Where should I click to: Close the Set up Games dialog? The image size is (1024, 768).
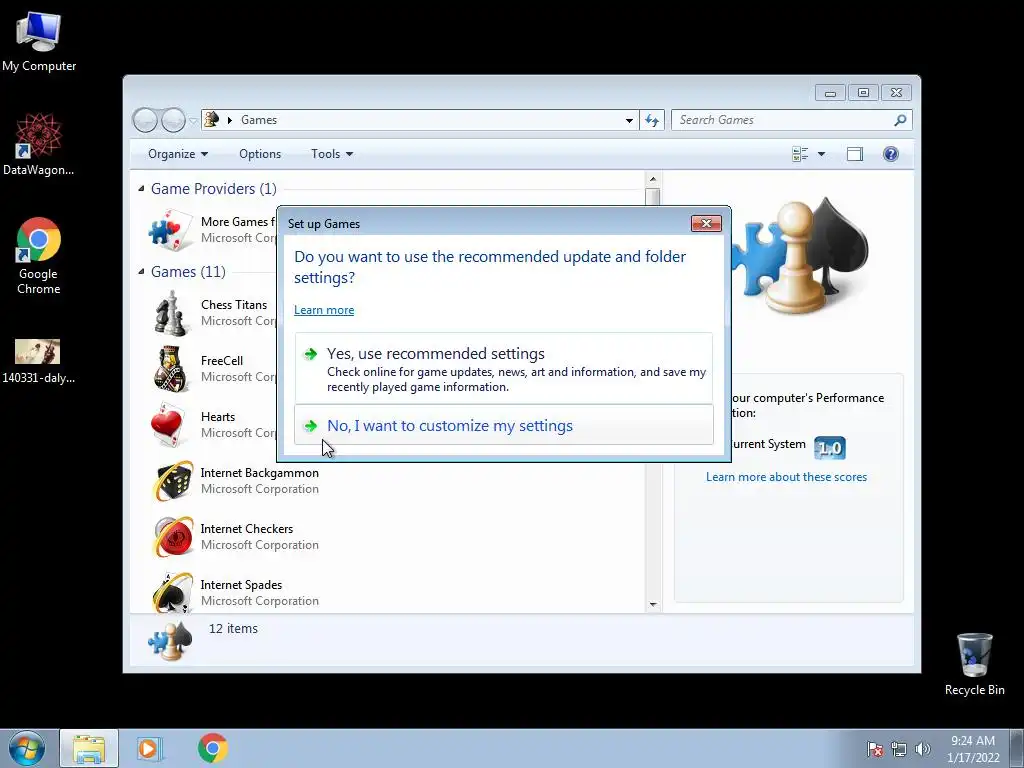click(706, 223)
